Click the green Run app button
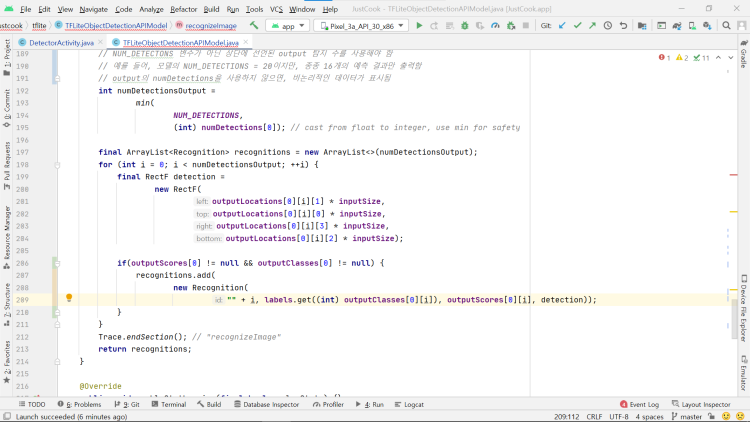Screen dimensions: 750x422 pyautogui.click(x=419, y=25)
